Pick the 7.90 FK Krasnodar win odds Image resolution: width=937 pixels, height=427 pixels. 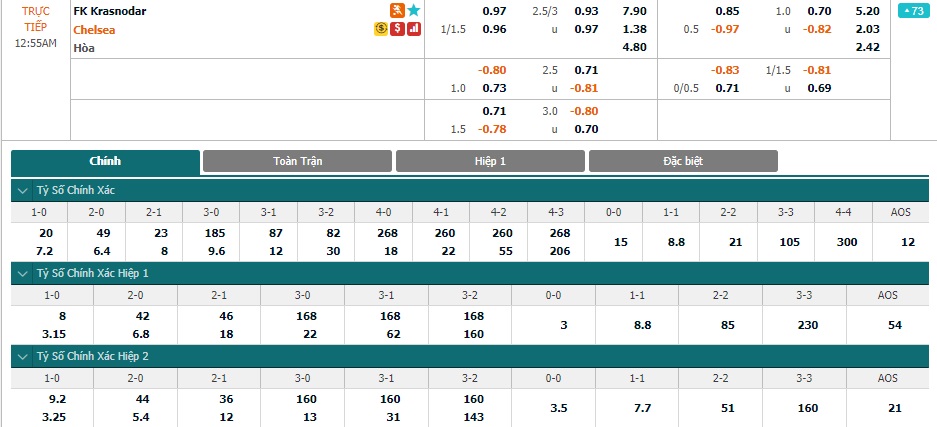click(634, 11)
